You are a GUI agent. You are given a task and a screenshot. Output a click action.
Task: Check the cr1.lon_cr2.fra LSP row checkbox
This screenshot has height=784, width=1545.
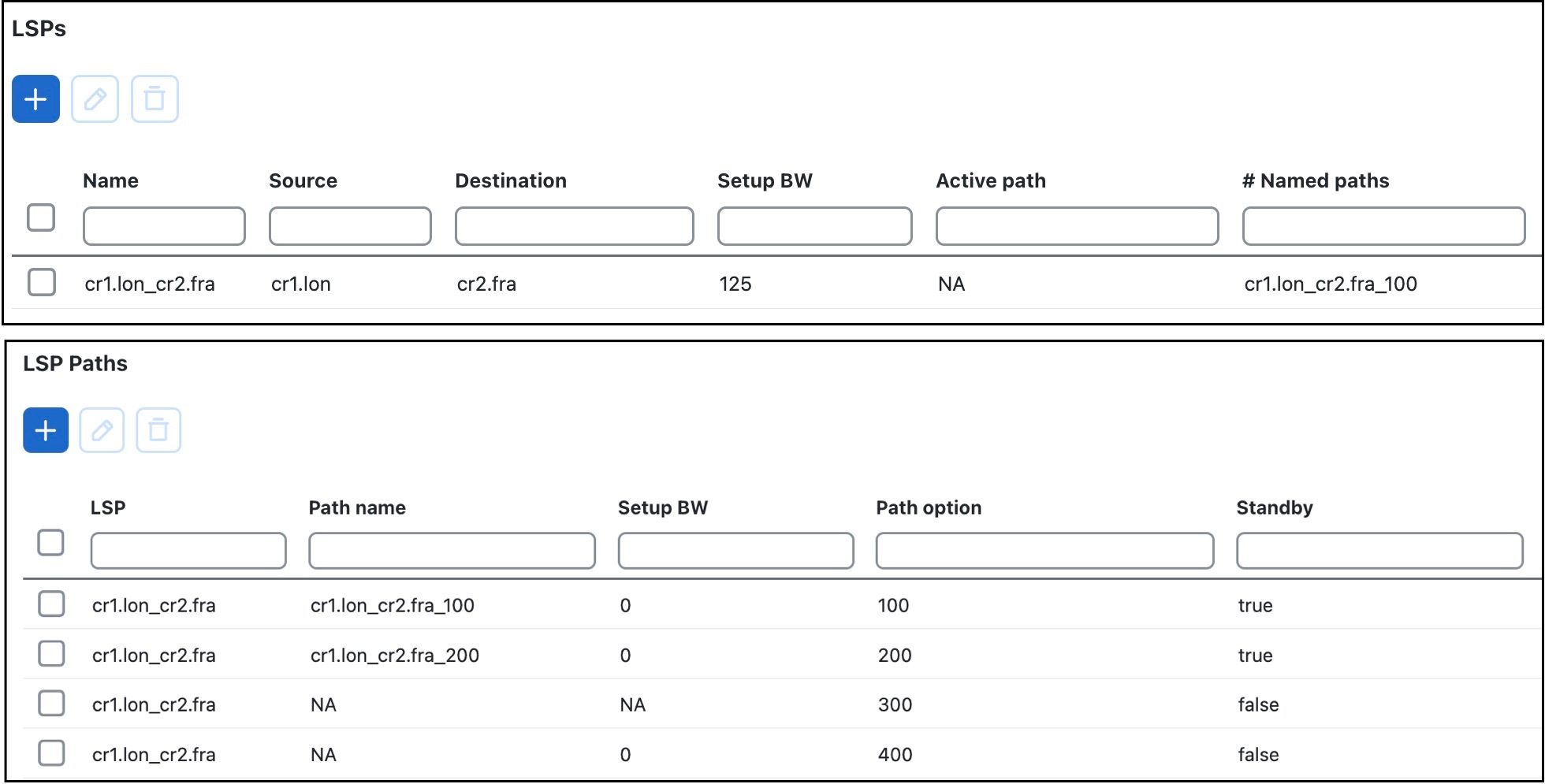[x=41, y=282]
